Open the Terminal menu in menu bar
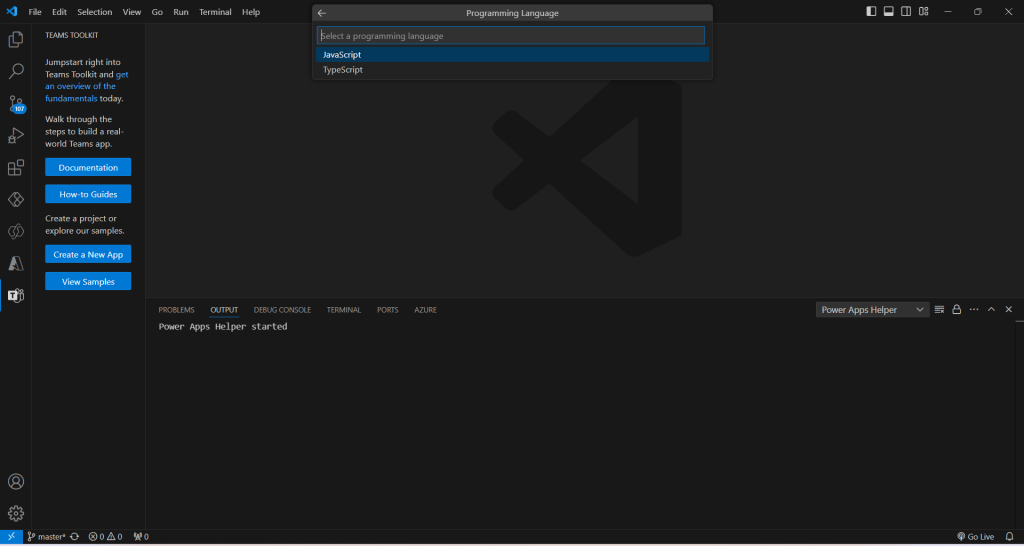1024x546 pixels. [x=215, y=12]
